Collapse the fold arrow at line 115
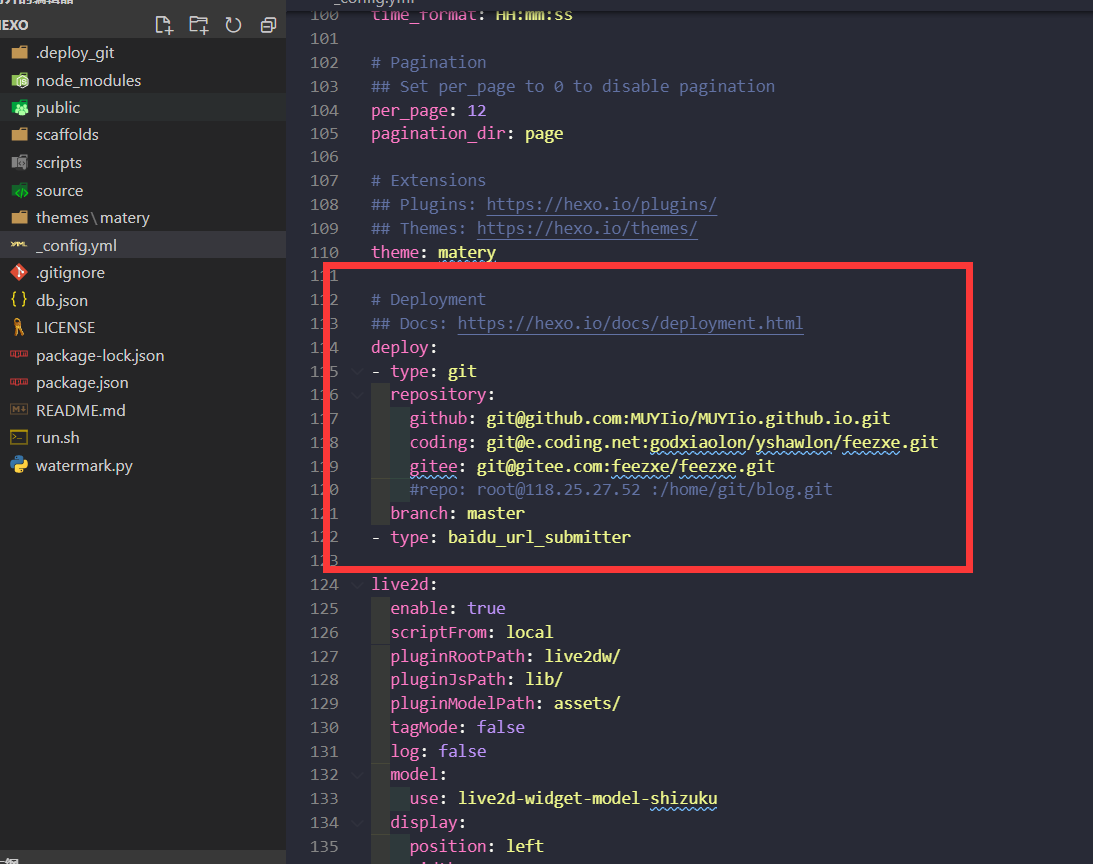The width and height of the screenshot is (1093, 864). (x=358, y=372)
